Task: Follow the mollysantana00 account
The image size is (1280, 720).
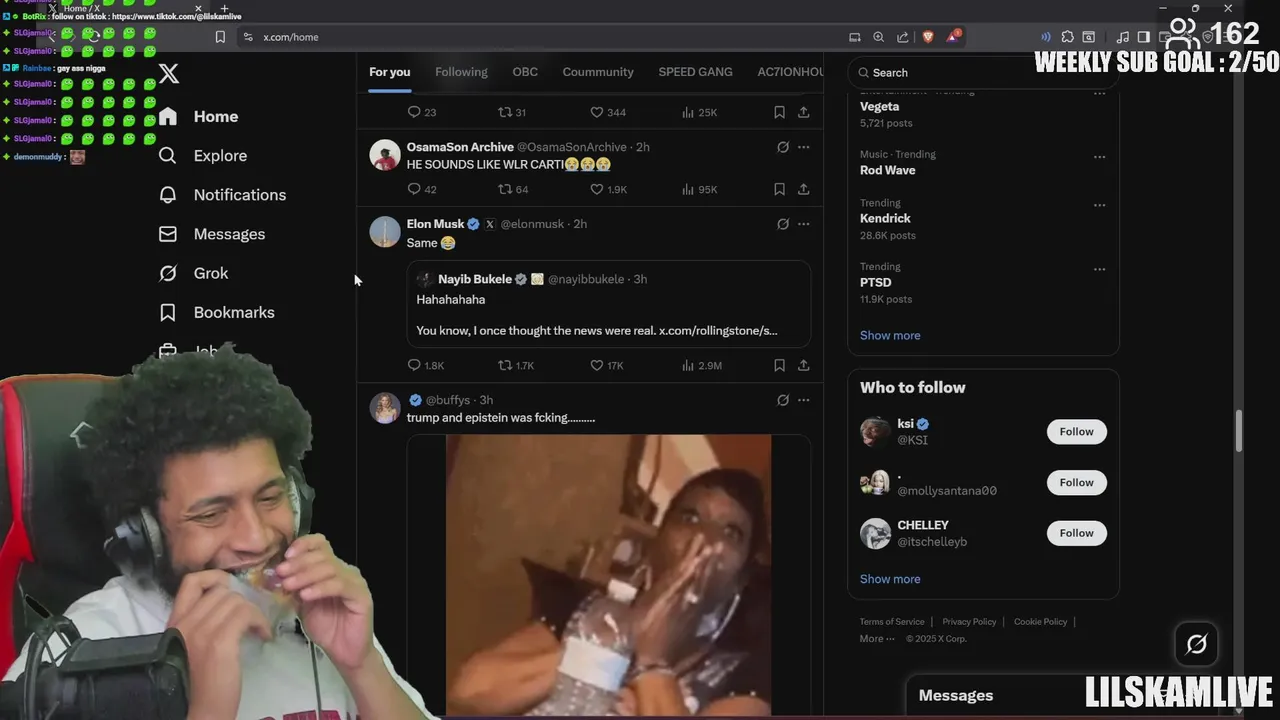Action: 1076,482
